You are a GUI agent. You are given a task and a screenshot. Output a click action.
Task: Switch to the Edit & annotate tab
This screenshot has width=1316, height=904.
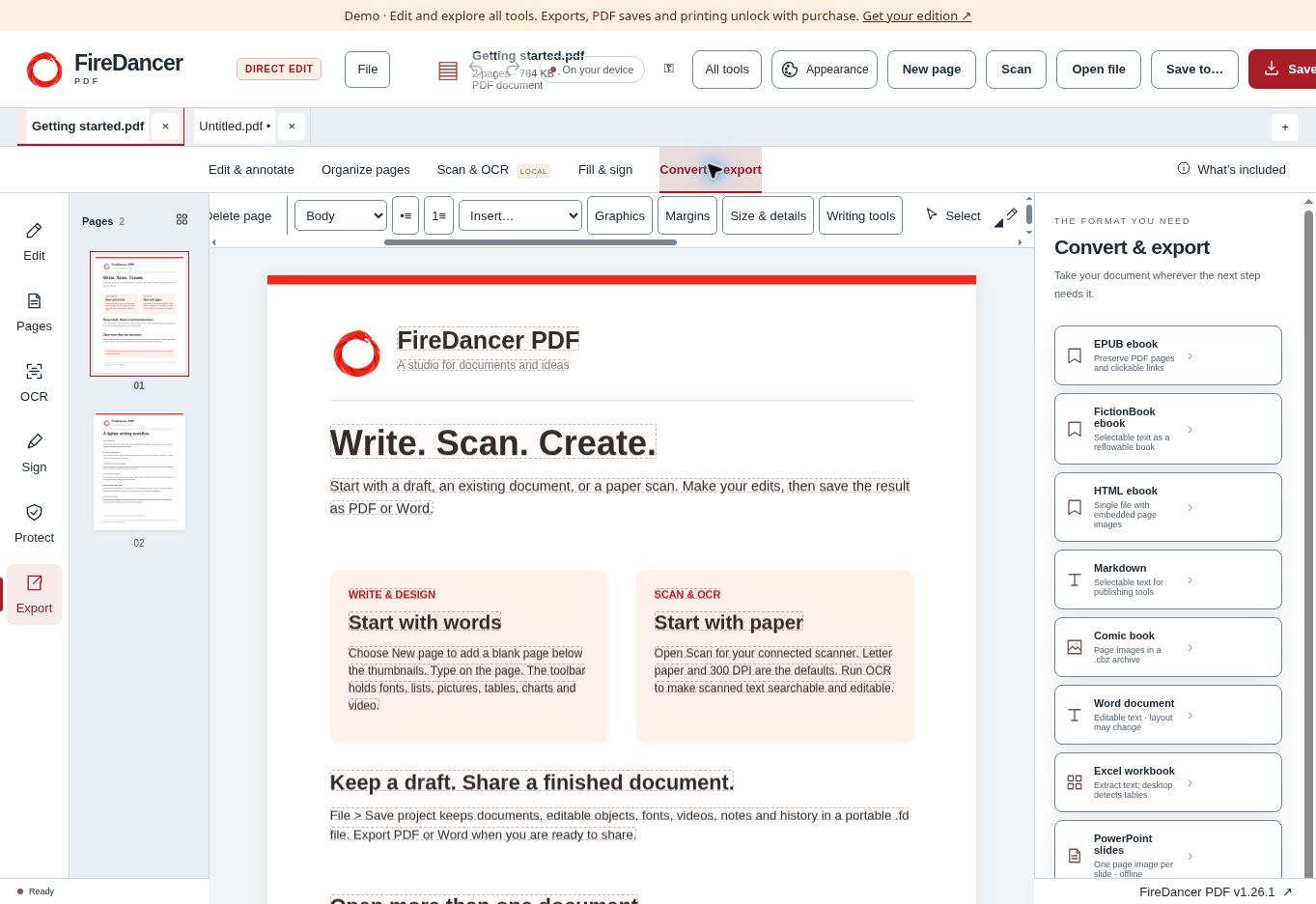coord(251,169)
